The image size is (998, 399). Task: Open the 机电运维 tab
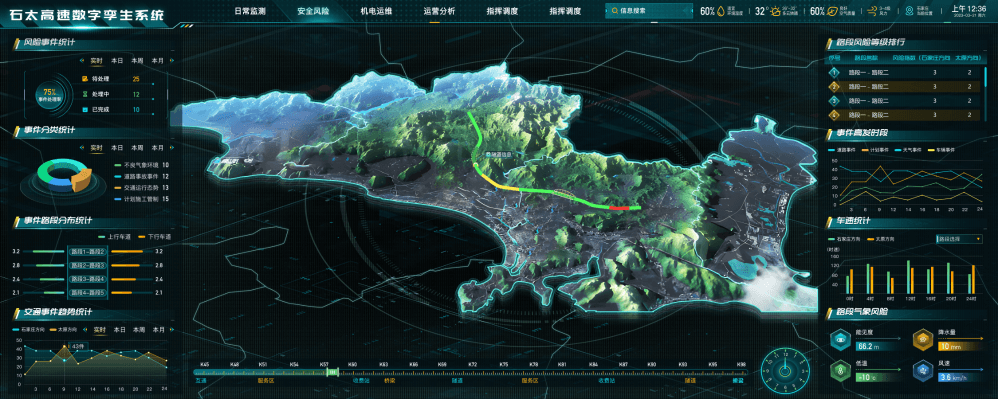[x=376, y=11]
